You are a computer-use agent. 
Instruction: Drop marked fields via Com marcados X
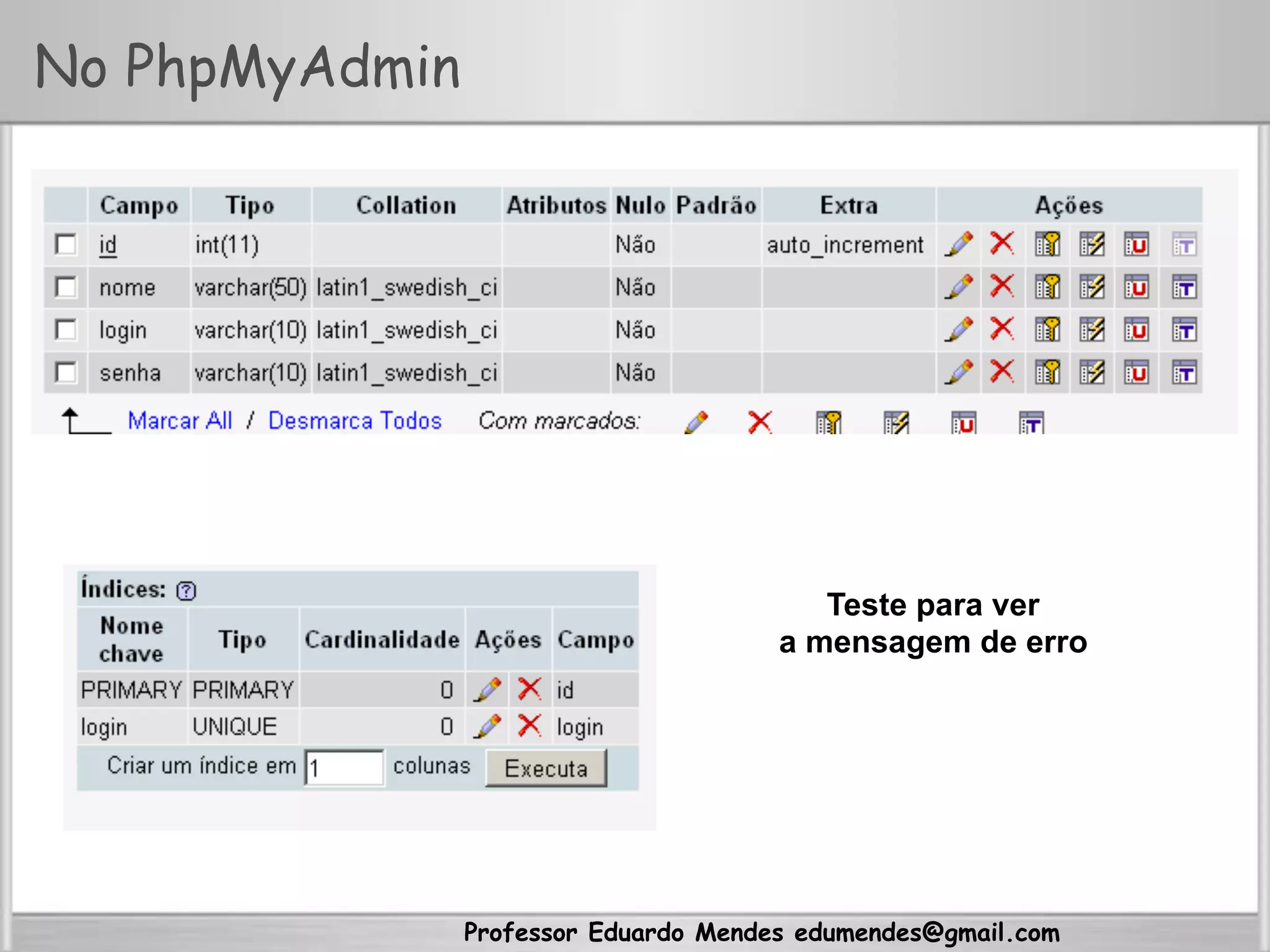click(x=760, y=422)
